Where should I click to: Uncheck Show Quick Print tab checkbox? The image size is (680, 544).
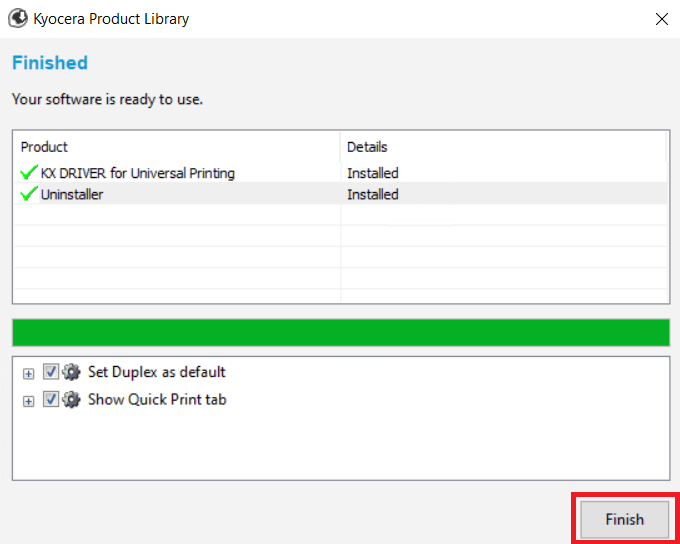click(x=51, y=399)
